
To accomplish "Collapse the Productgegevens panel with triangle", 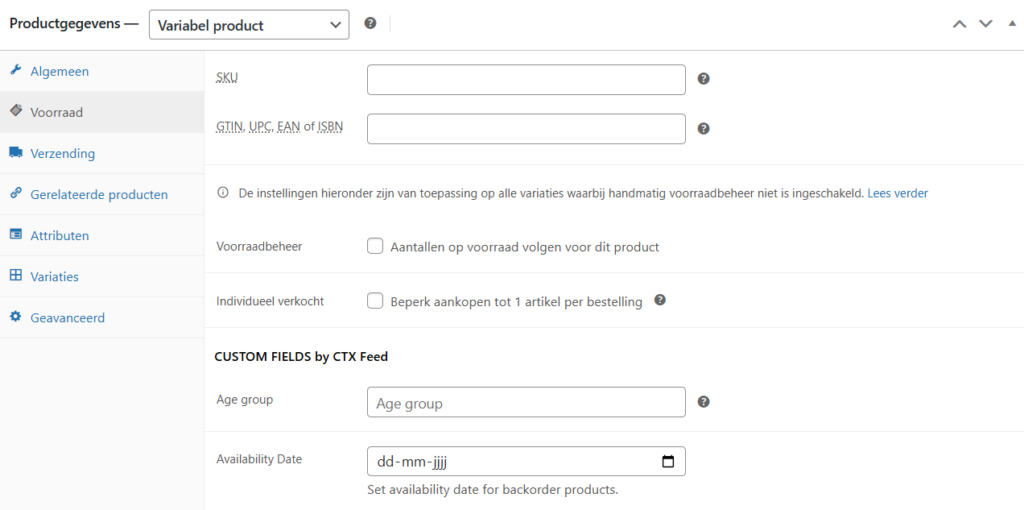I will tap(1012, 24).
